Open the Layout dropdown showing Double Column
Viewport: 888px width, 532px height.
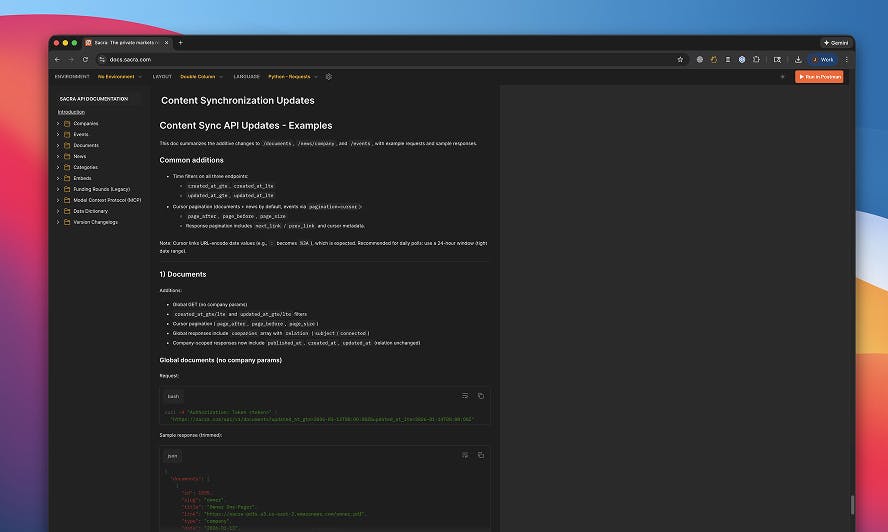coord(202,76)
